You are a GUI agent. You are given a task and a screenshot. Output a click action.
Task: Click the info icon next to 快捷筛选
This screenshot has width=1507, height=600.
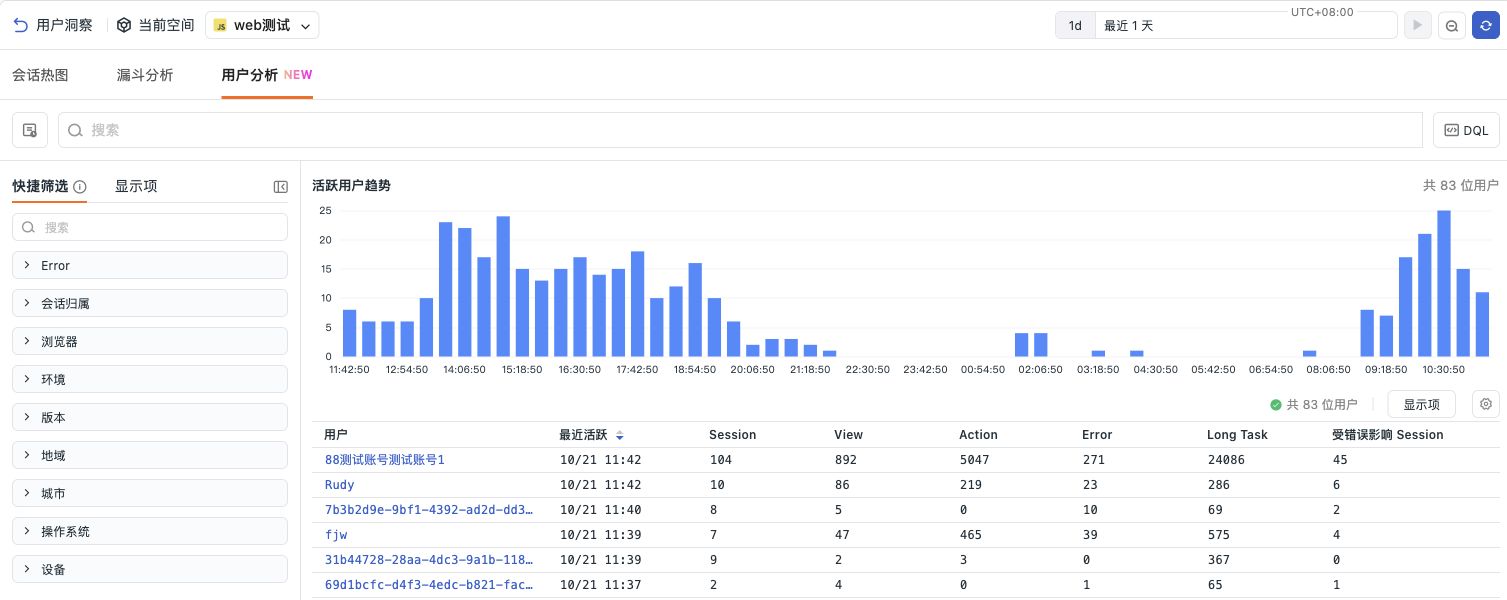pyautogui.click(x=80, y=186)
